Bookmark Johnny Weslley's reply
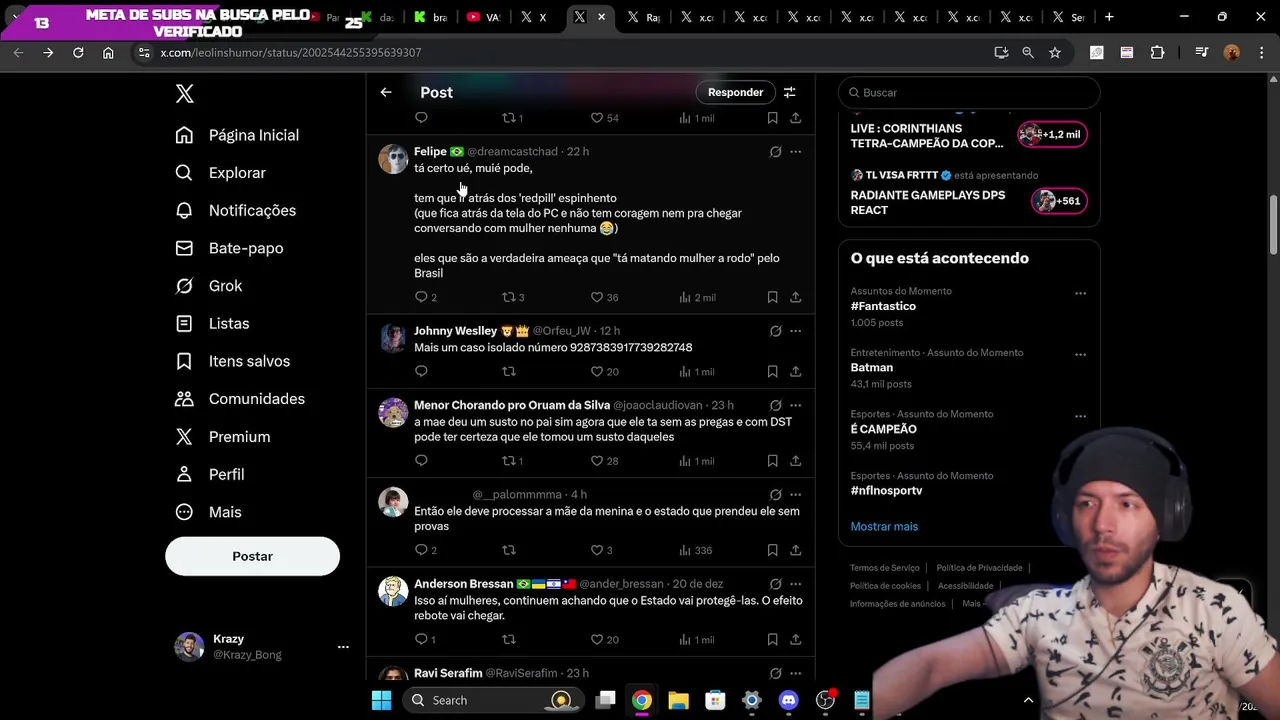 pos(772,371)
